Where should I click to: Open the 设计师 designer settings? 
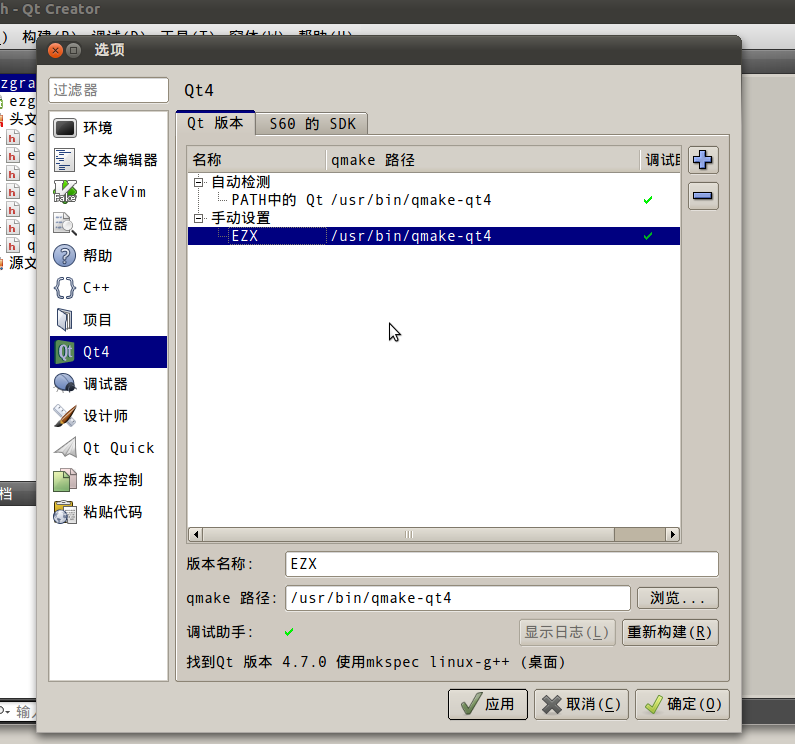coord(109,416)
